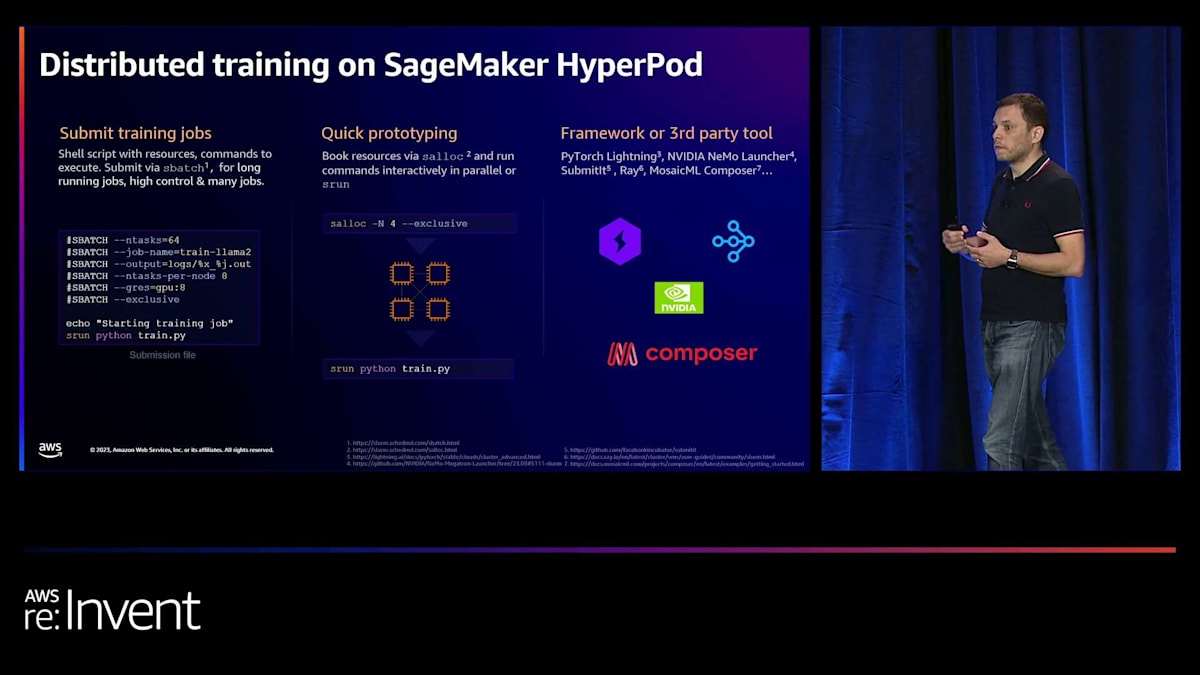Click the '#SBATCH --job-name=train-llama2' line
The height and width of the screenshot is (675, 1200).
pyautogui.click(x=158, y=252)
